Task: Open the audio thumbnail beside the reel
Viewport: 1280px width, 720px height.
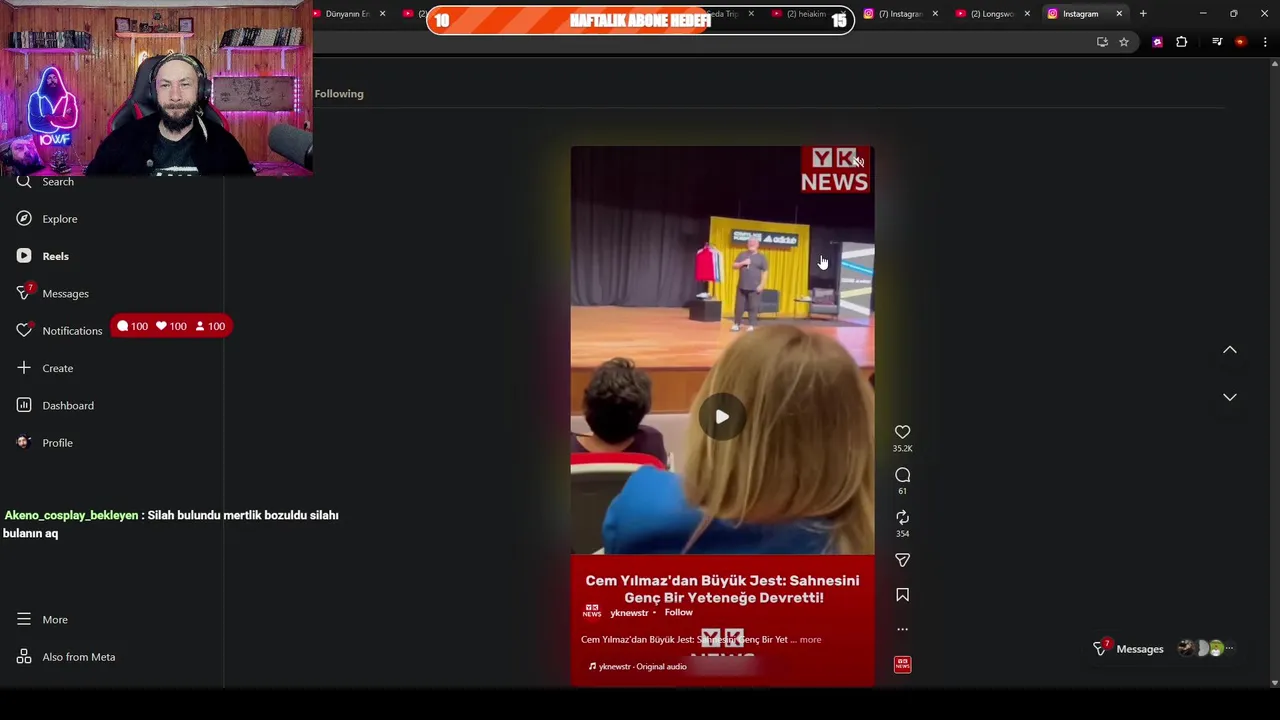Action: point(902,664)
